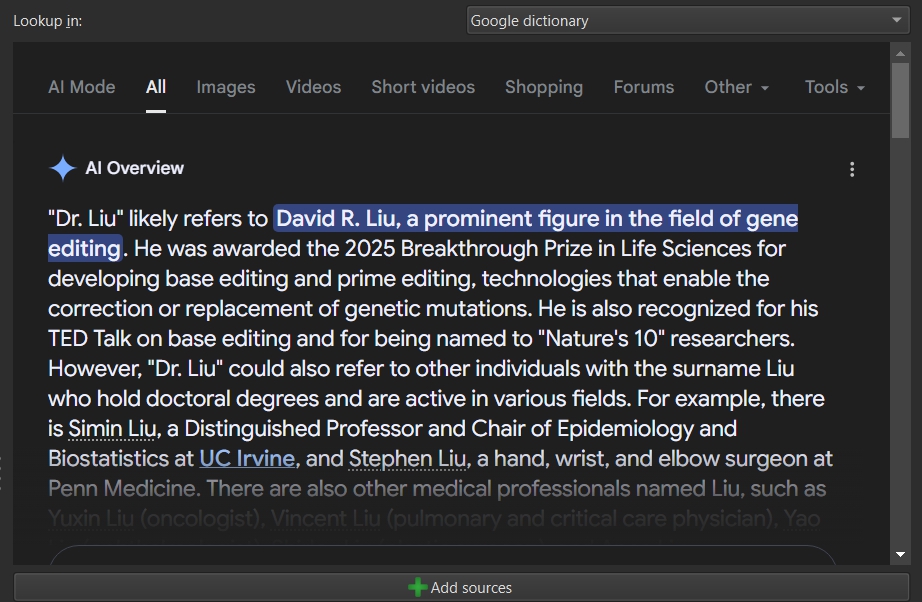Open the AI Overview three-dot options menu
Image resolution: width=922 pixels, height=602 pixels.
click(852, 170)
